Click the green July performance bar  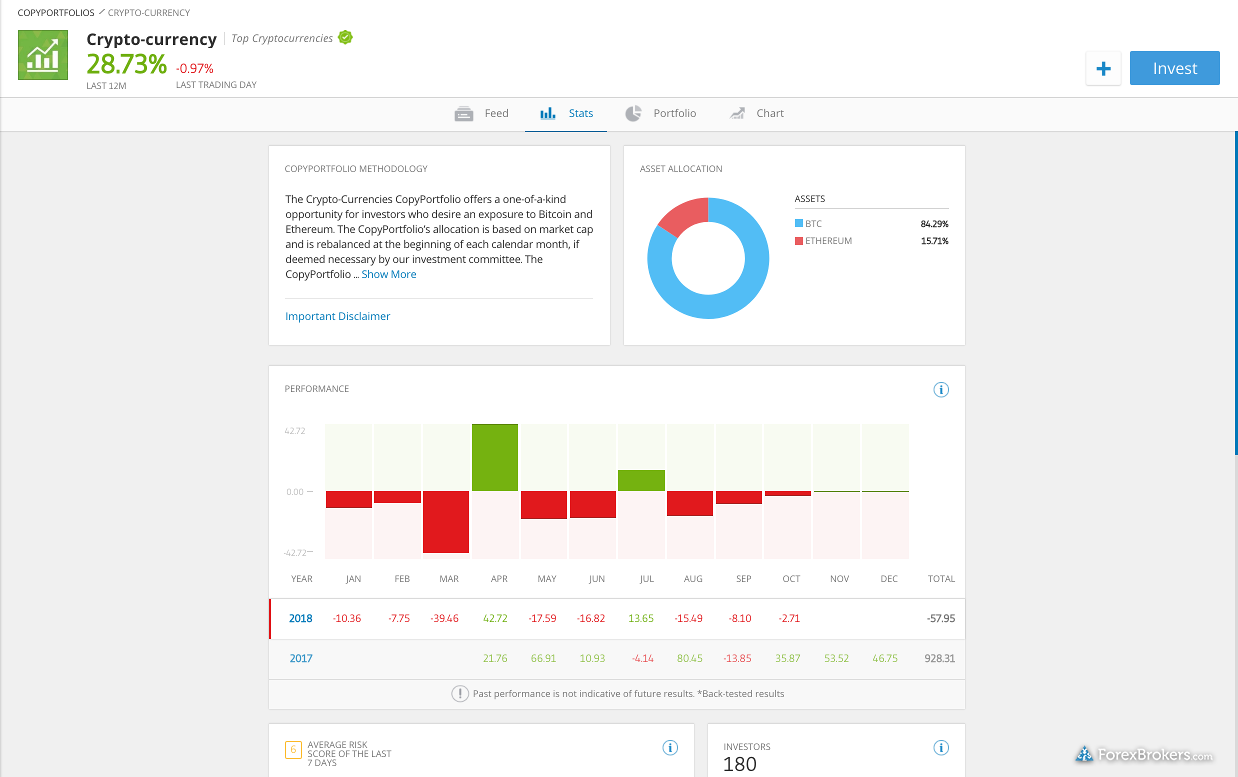(641, 480)
